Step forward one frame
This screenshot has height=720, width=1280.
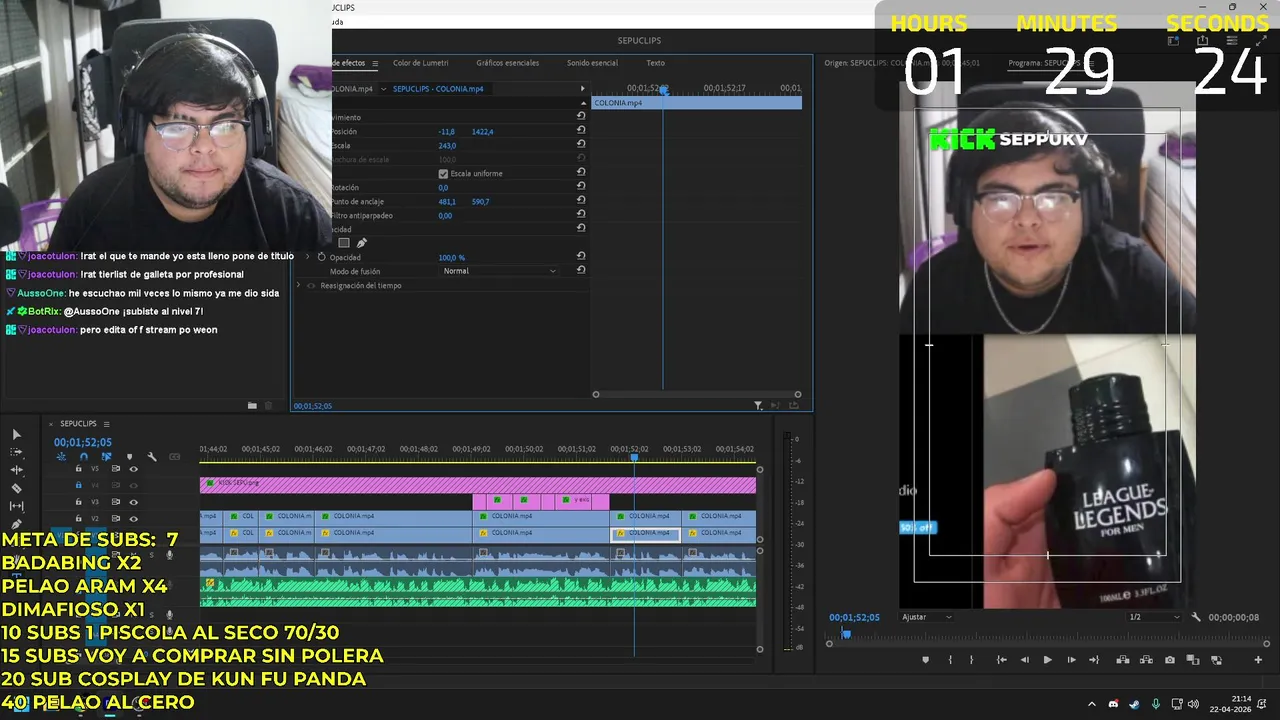(1071, 660)
